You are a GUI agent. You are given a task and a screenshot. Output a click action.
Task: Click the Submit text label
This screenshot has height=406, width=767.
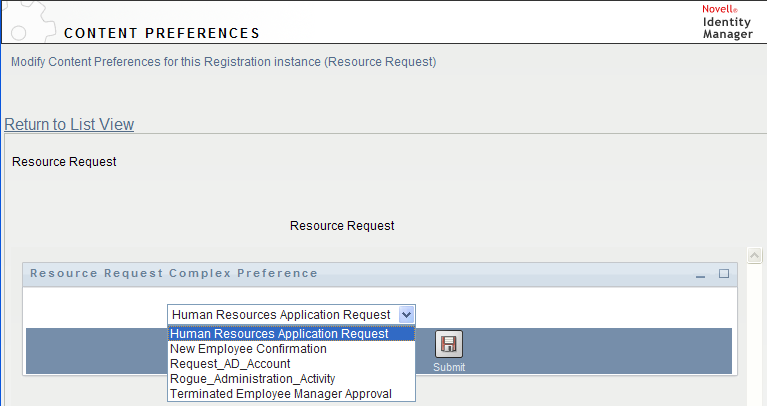point(449,367)
